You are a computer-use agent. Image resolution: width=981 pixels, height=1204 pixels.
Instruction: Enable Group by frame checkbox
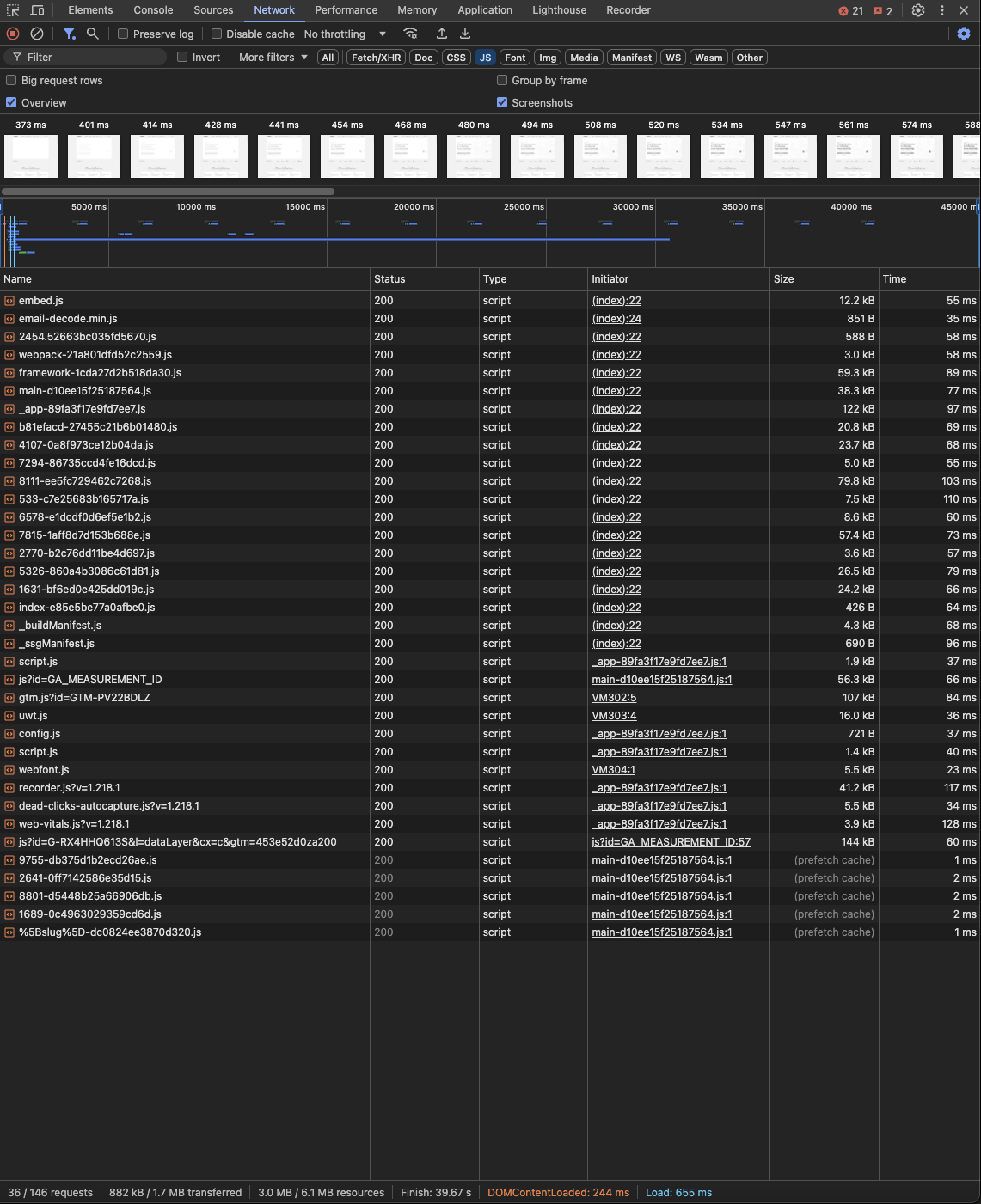[502, 80]
